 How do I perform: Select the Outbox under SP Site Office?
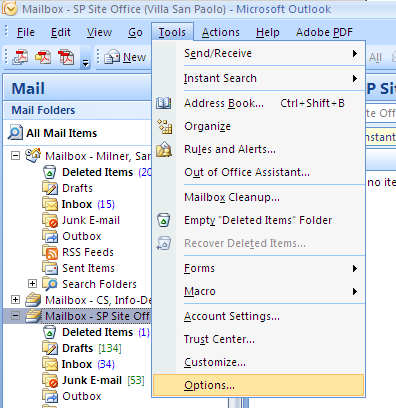[82, 396]
